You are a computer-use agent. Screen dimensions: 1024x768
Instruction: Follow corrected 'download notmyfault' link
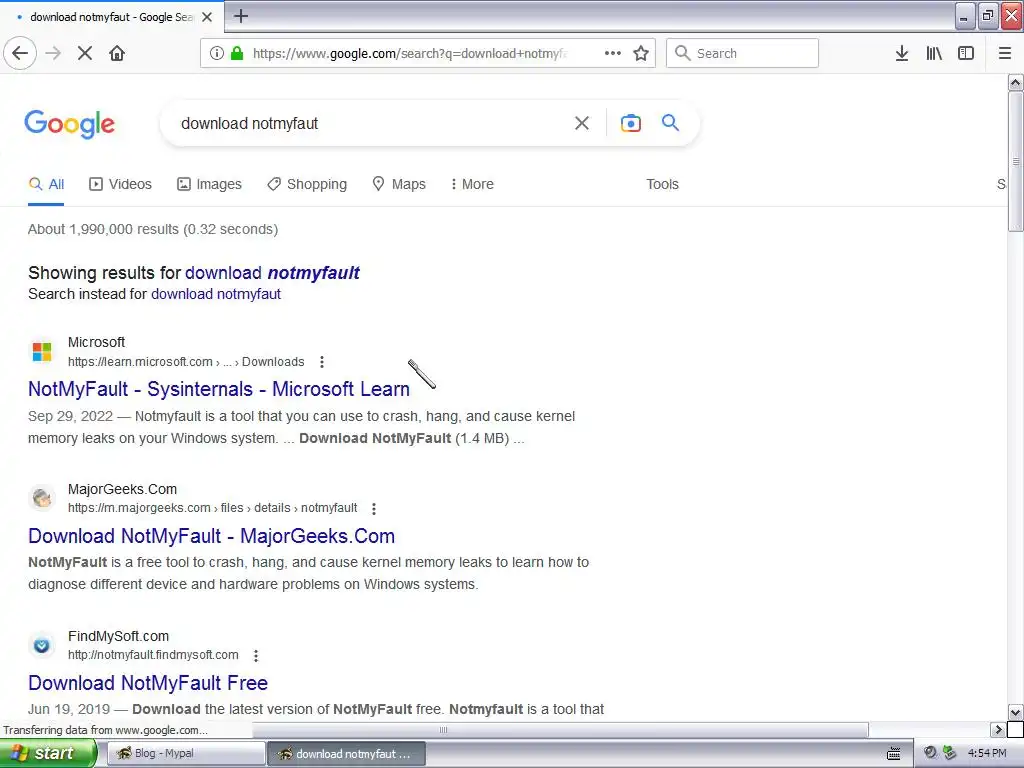click(272, 273)
